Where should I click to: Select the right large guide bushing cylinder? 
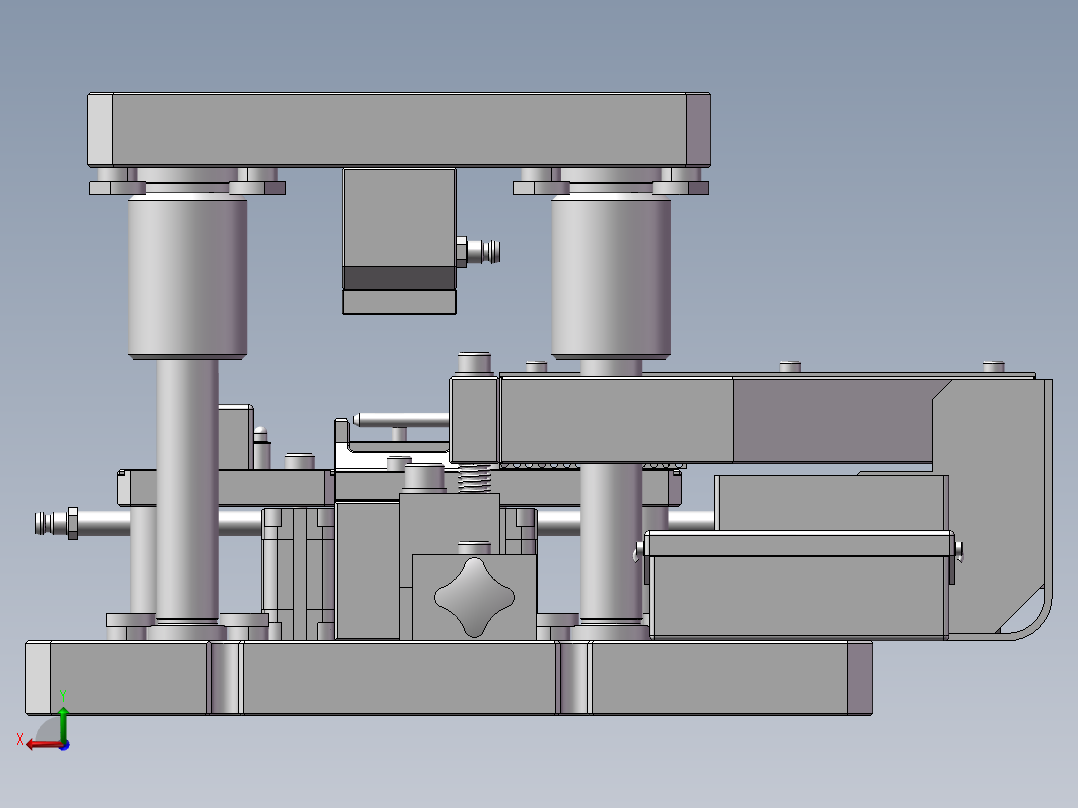click(x=611, y=276)
